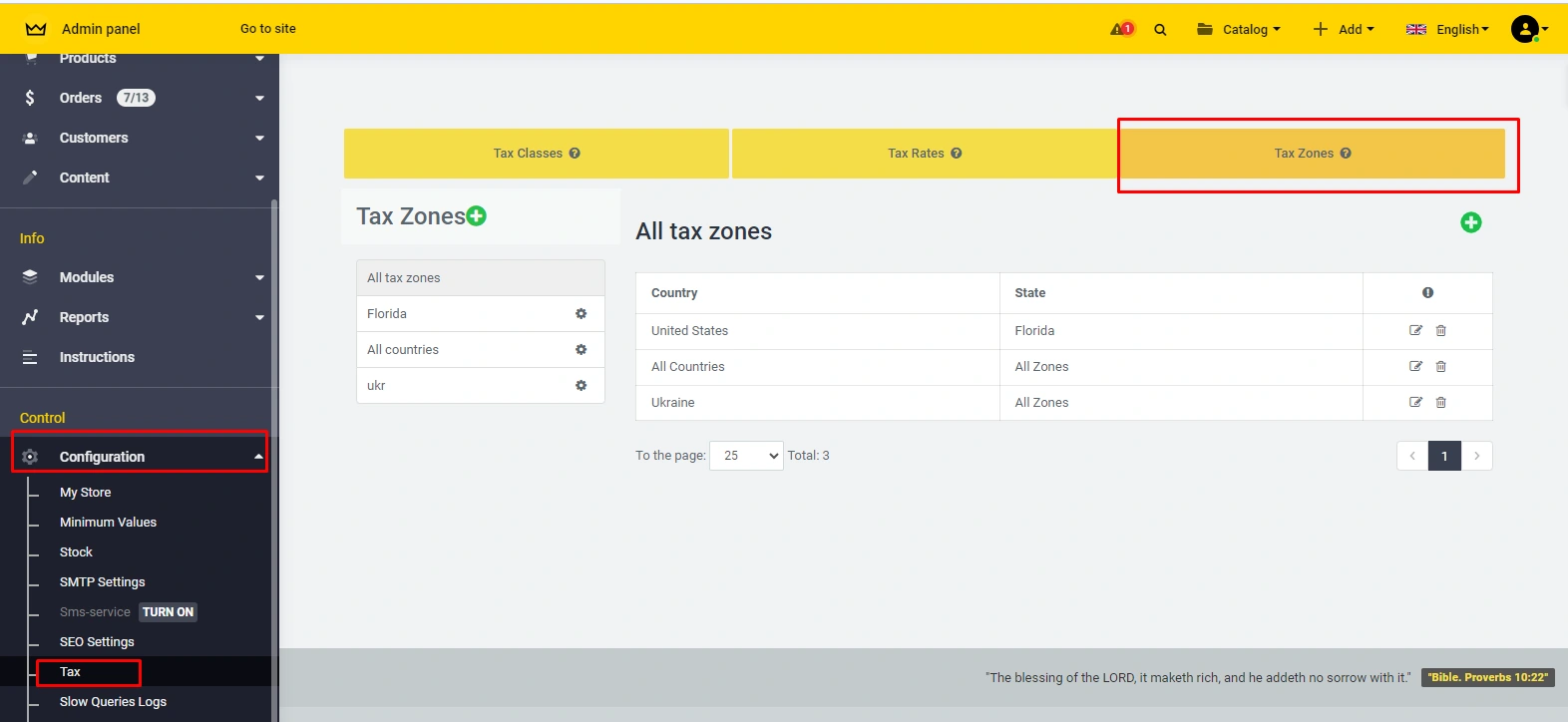Click help icon on Tax Rates tab
The height and width of the screenshot is (722, 1568).
956,154
